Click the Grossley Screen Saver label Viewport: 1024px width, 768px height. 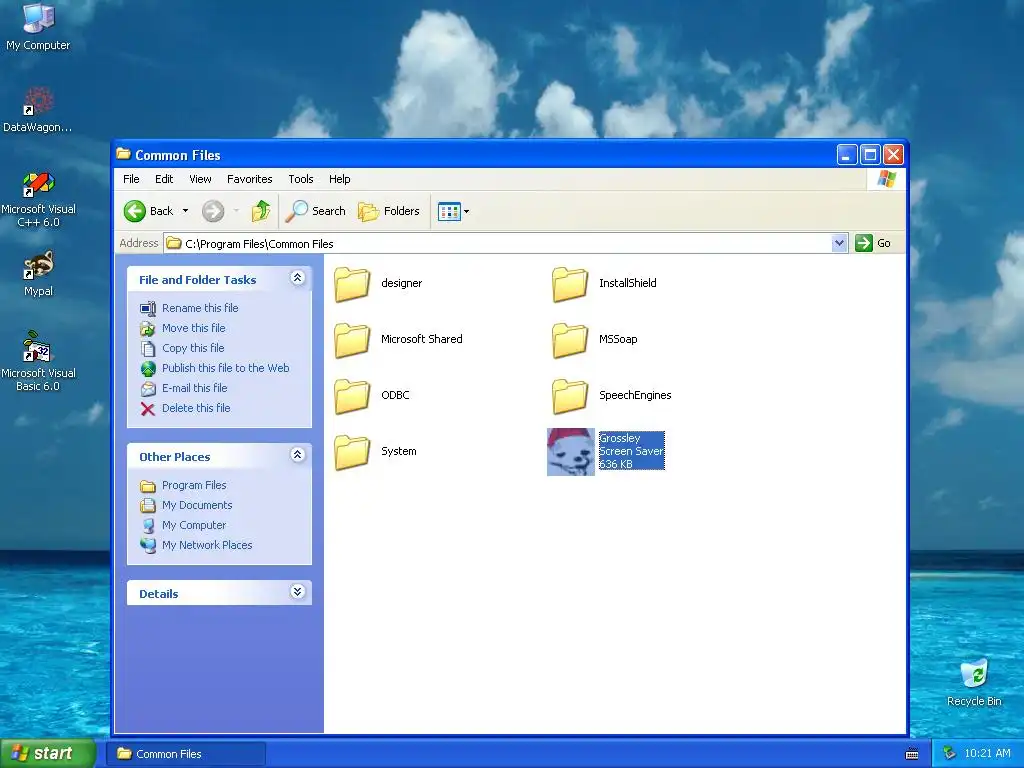632,451
